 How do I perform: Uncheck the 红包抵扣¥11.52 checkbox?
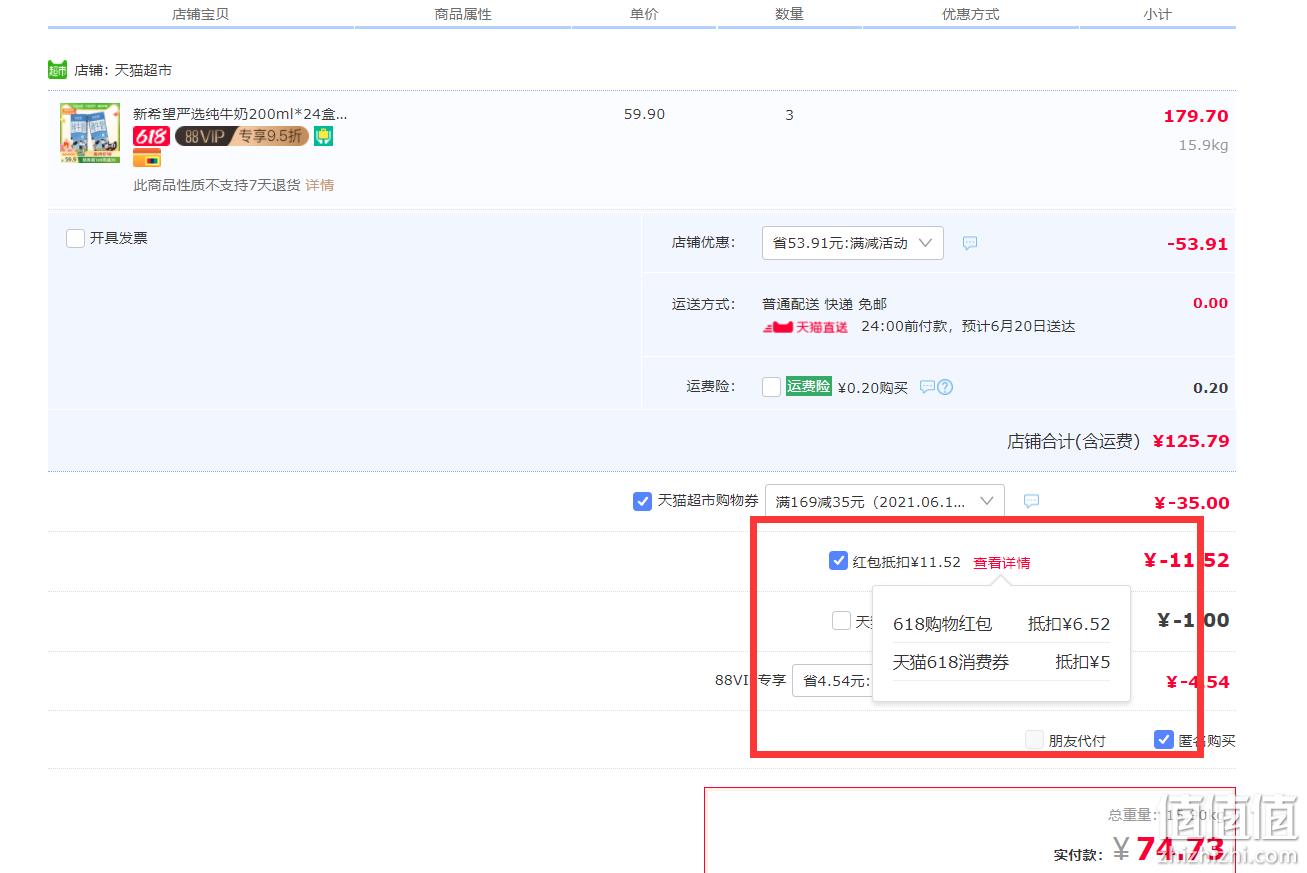[839, 561]
